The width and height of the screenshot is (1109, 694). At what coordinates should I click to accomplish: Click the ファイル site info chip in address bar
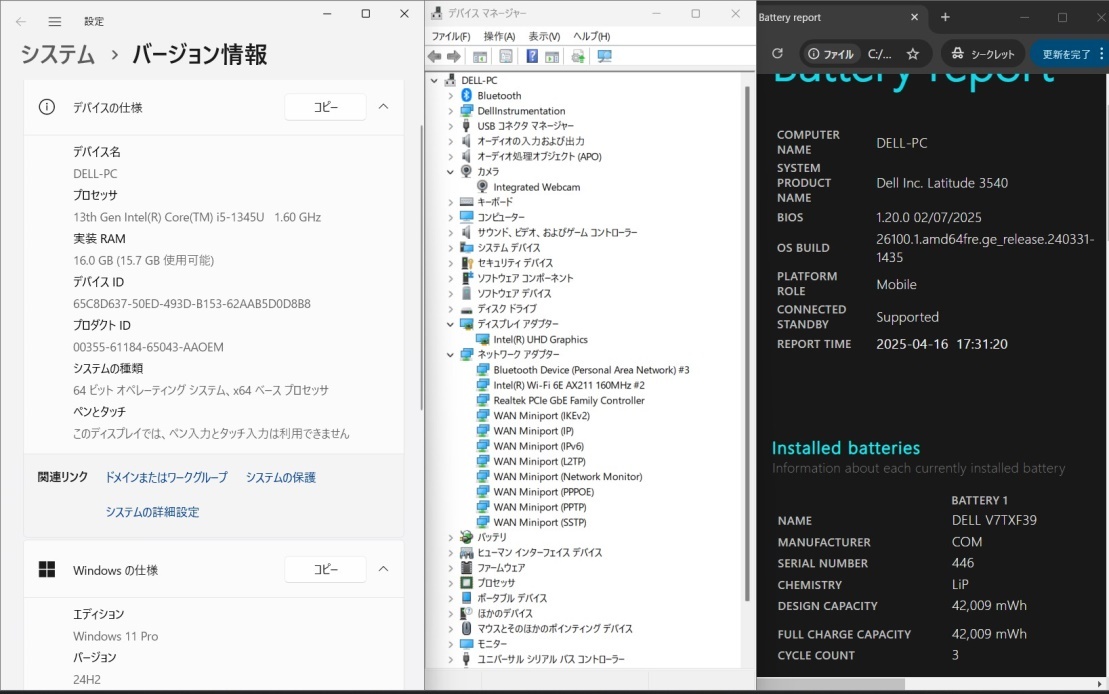point(831,54)
